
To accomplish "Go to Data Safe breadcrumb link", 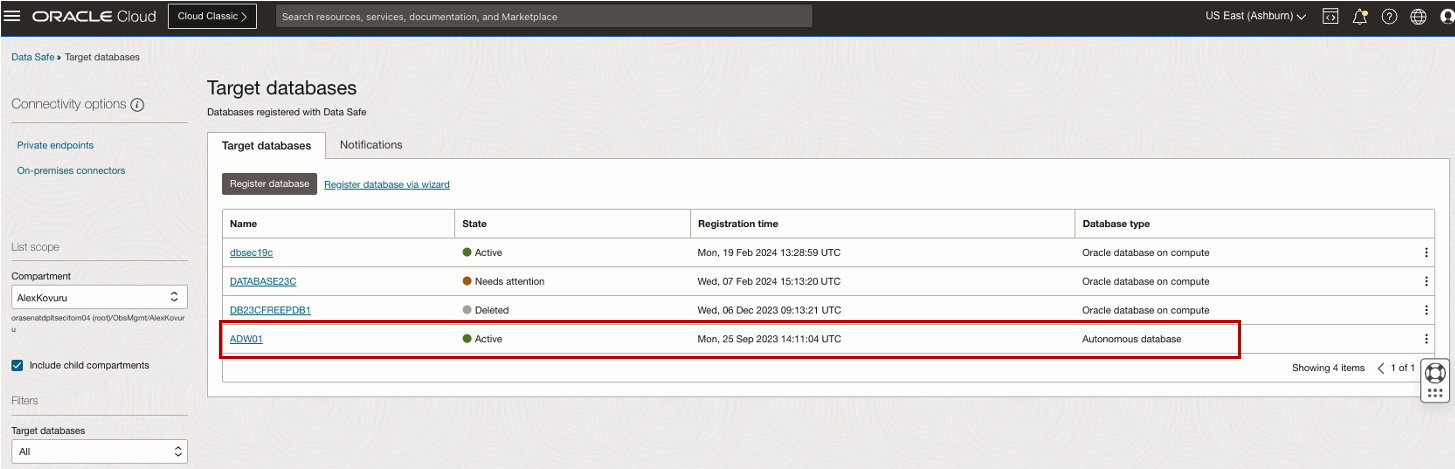I will 33,57.
